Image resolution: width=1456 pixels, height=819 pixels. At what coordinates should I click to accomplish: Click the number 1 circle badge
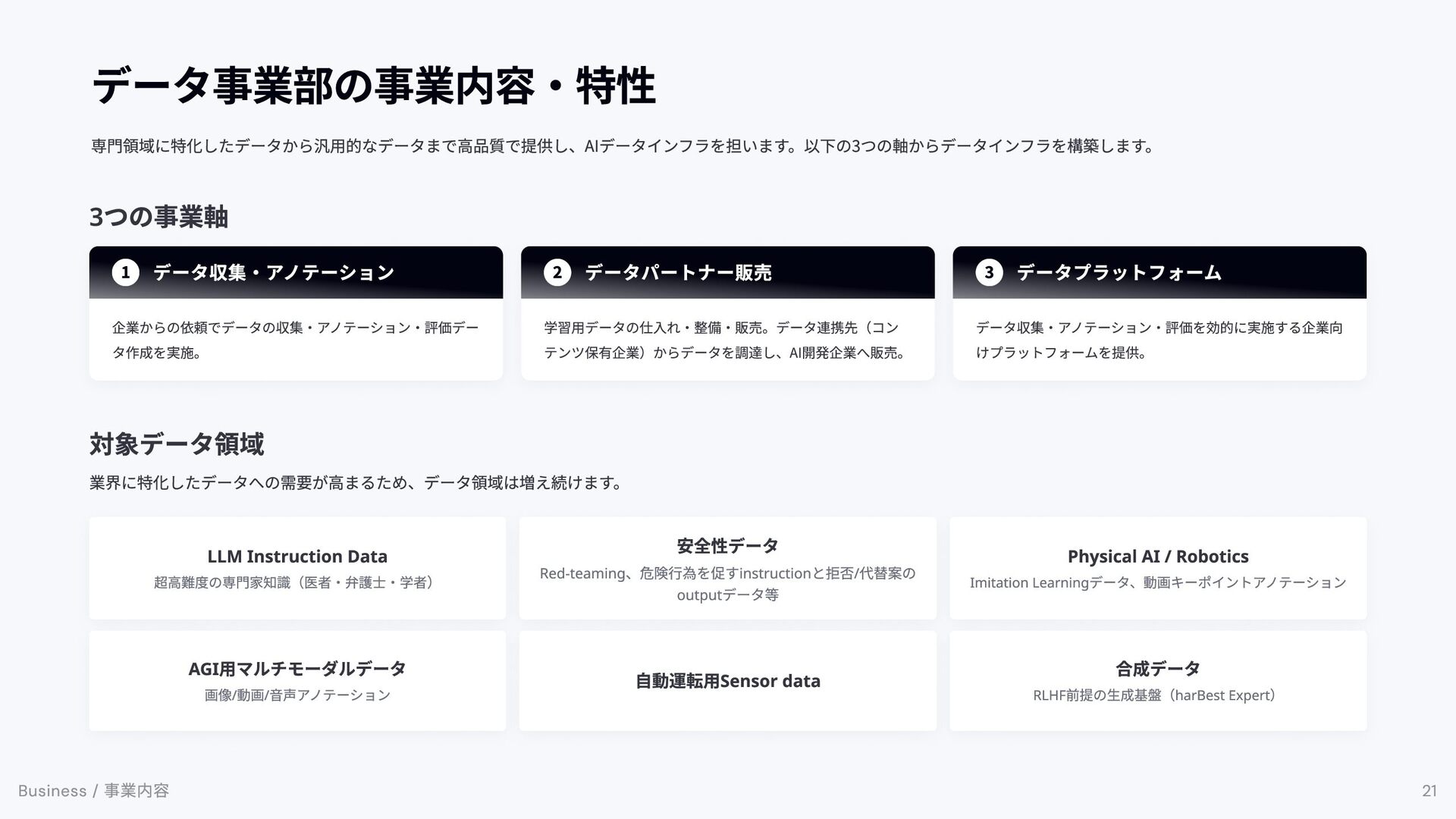tap(125, 272)
